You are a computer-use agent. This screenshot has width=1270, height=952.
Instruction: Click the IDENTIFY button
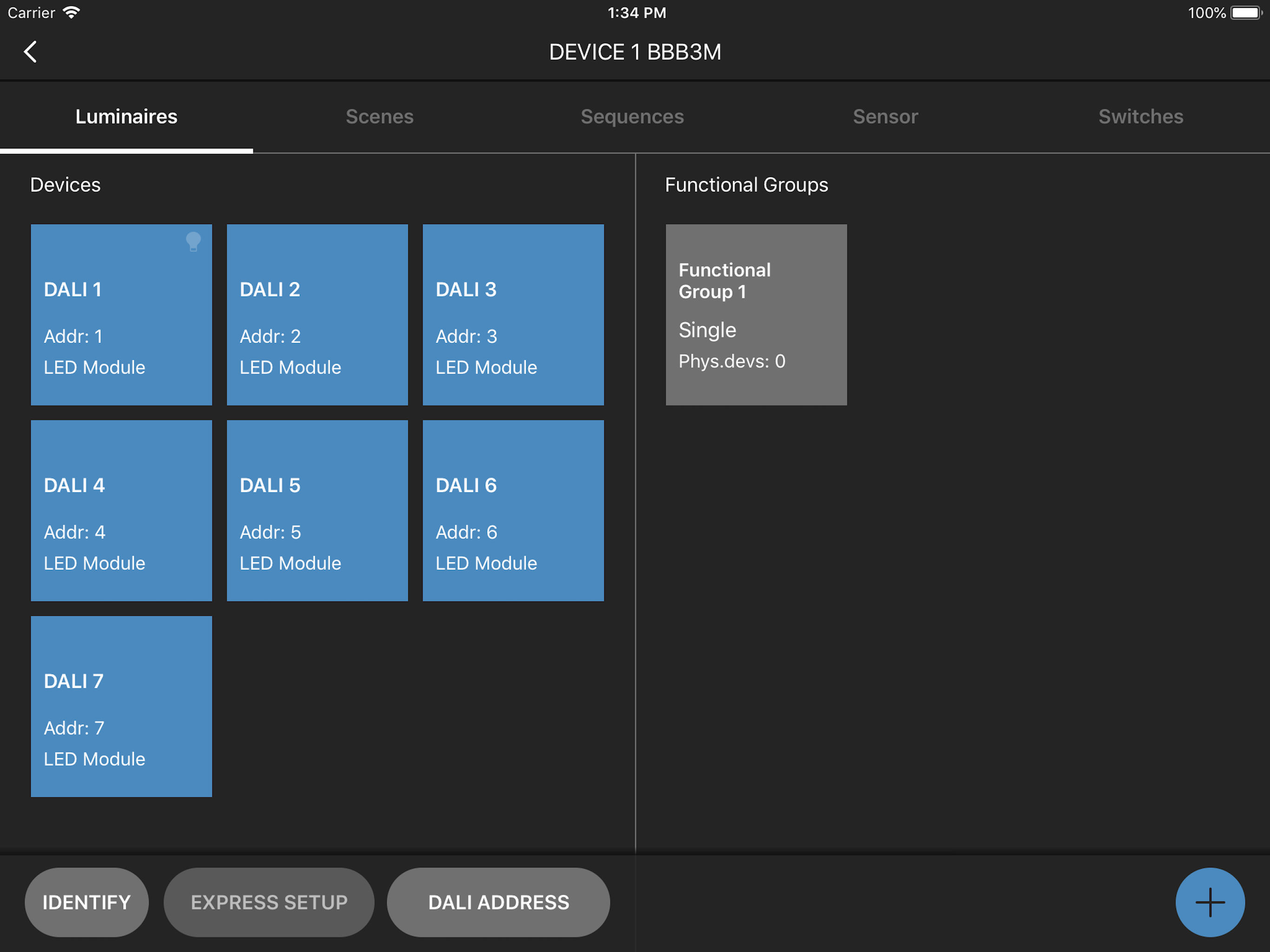tap(86, 902)
